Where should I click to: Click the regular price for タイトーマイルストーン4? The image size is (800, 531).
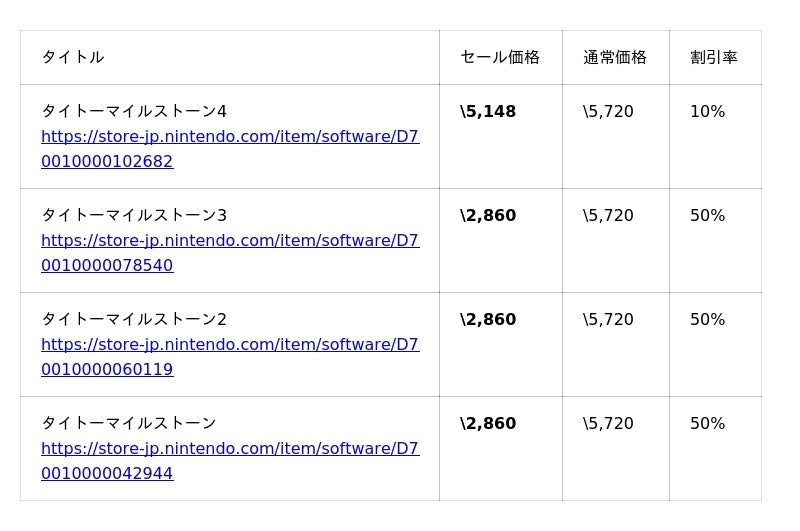[x=608, y=112]
